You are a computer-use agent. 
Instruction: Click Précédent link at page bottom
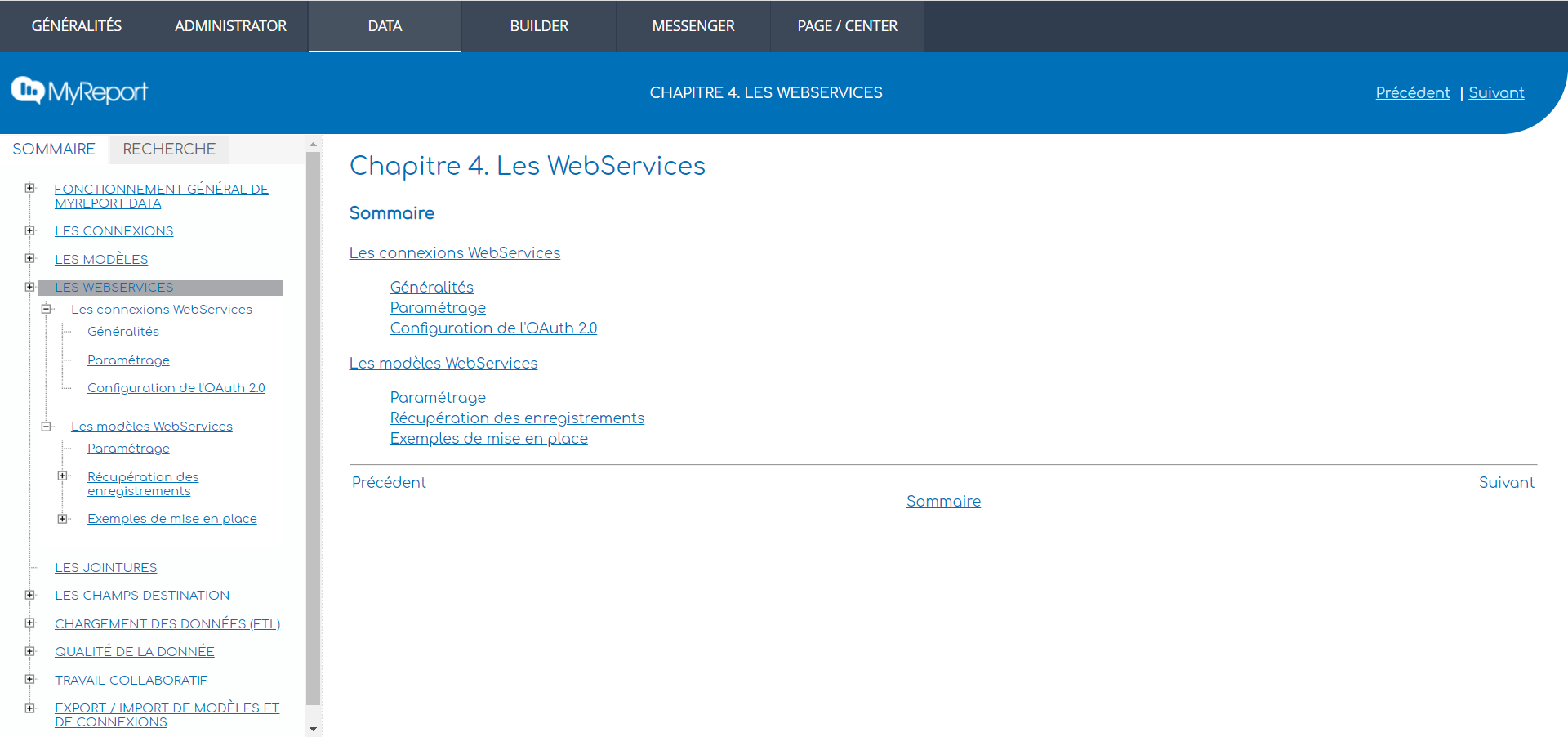[389, 482]
